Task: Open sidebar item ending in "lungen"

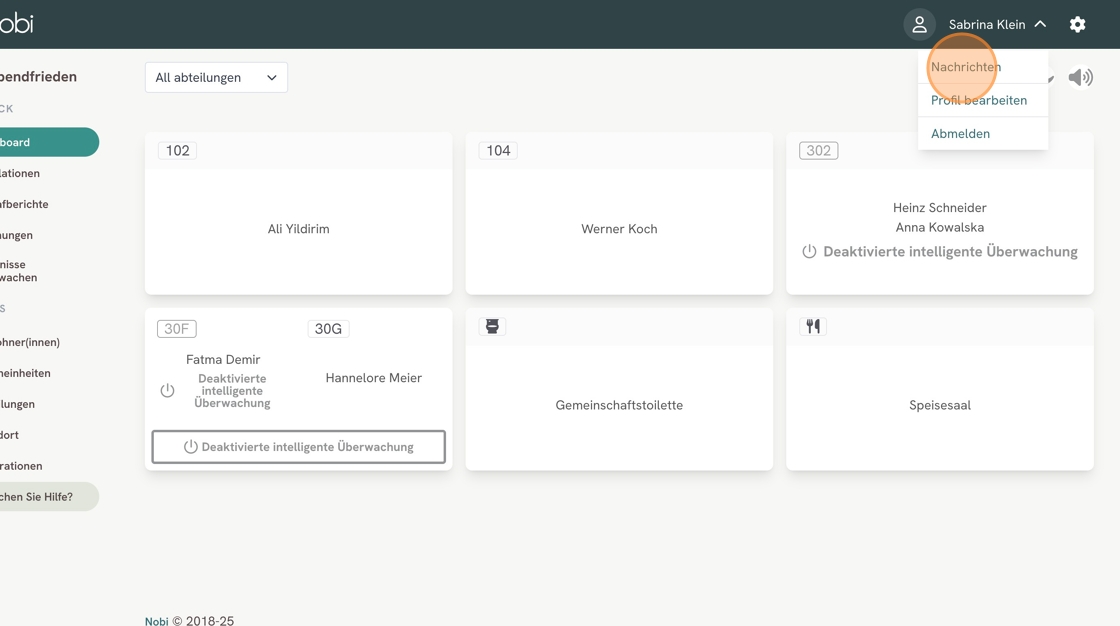Action: [x=17, y=404]
